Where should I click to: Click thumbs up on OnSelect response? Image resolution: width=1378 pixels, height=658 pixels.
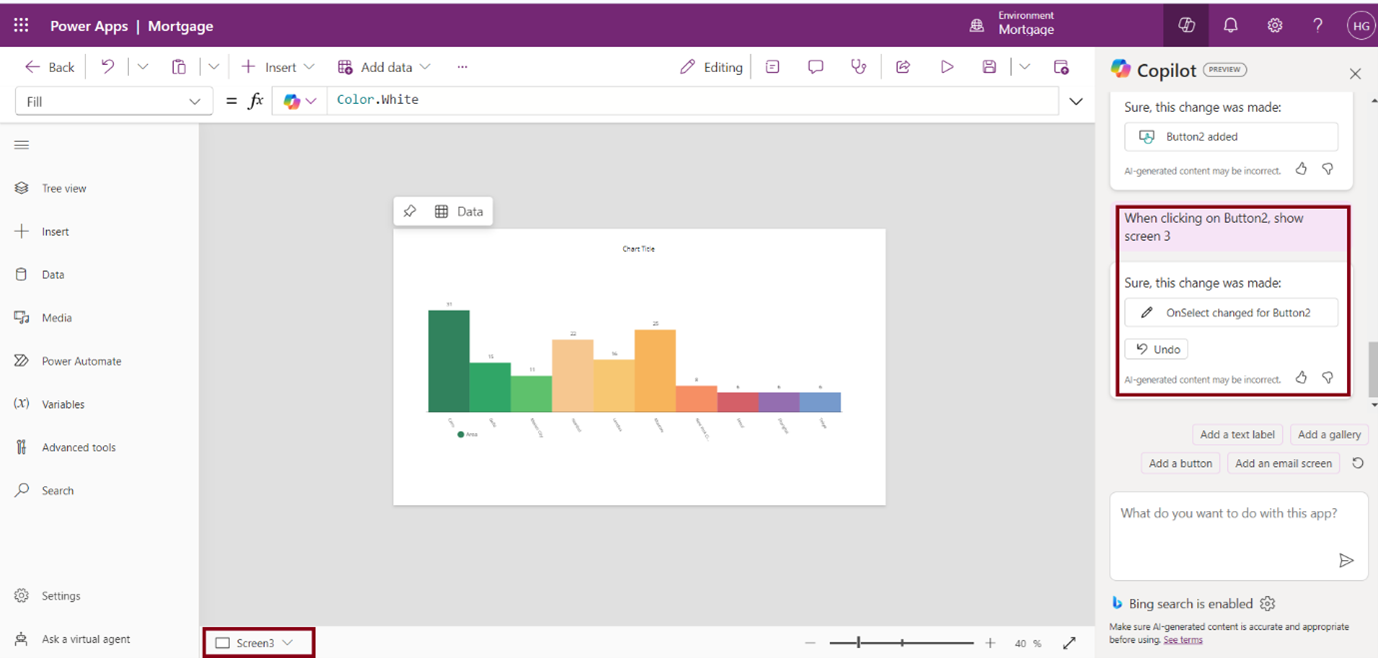(x=1301, y=378)
